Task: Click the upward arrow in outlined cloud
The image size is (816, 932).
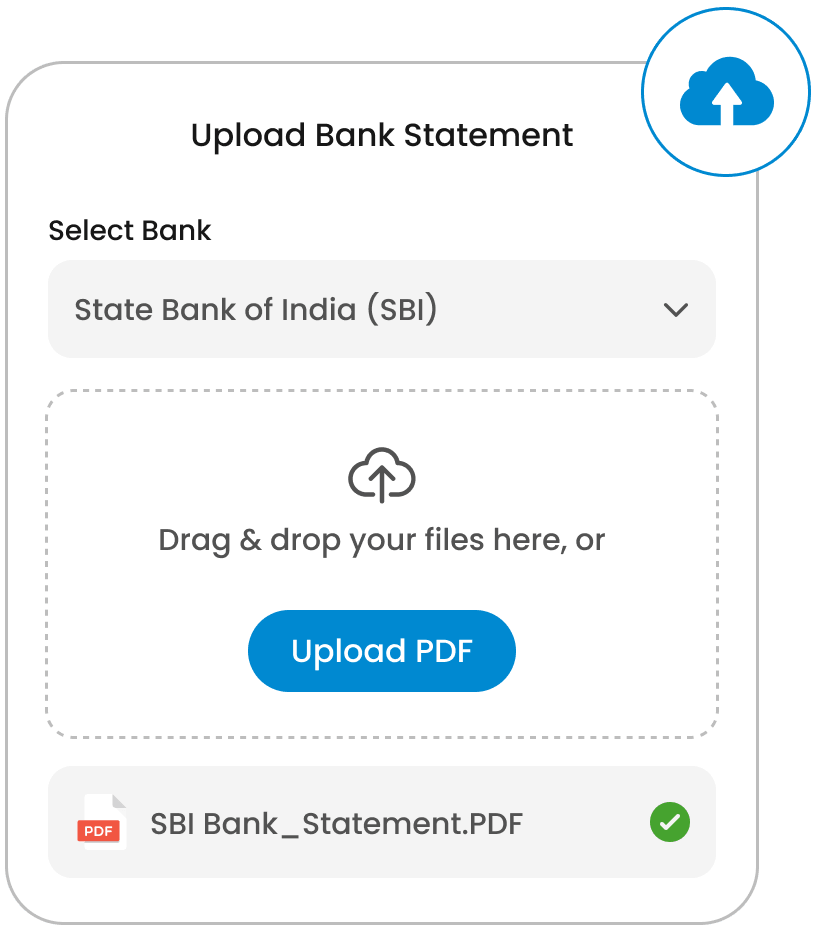Action: click(x=382, y=483)
